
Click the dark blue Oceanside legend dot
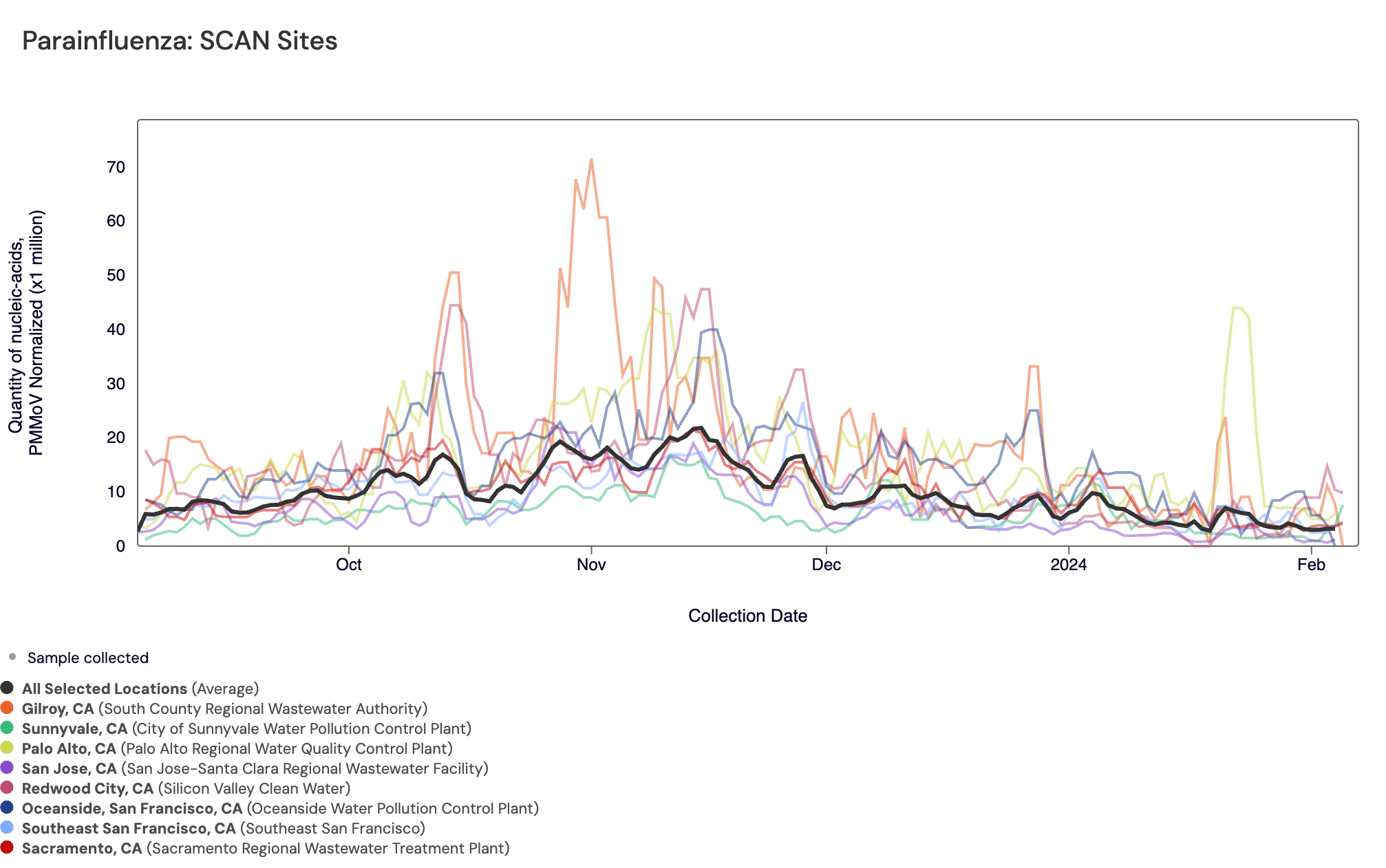[x=8, y=808]
